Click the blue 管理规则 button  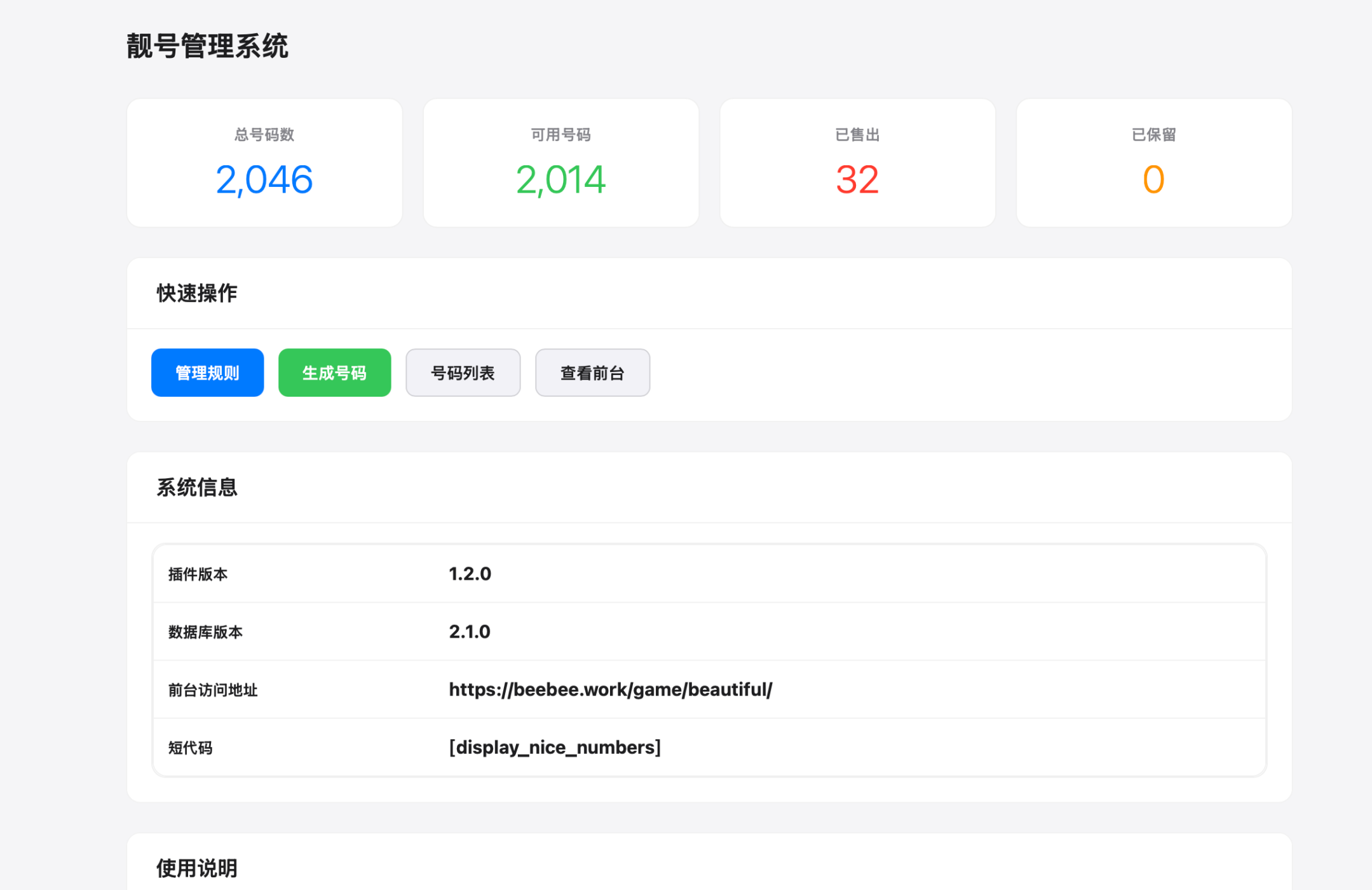207,373
